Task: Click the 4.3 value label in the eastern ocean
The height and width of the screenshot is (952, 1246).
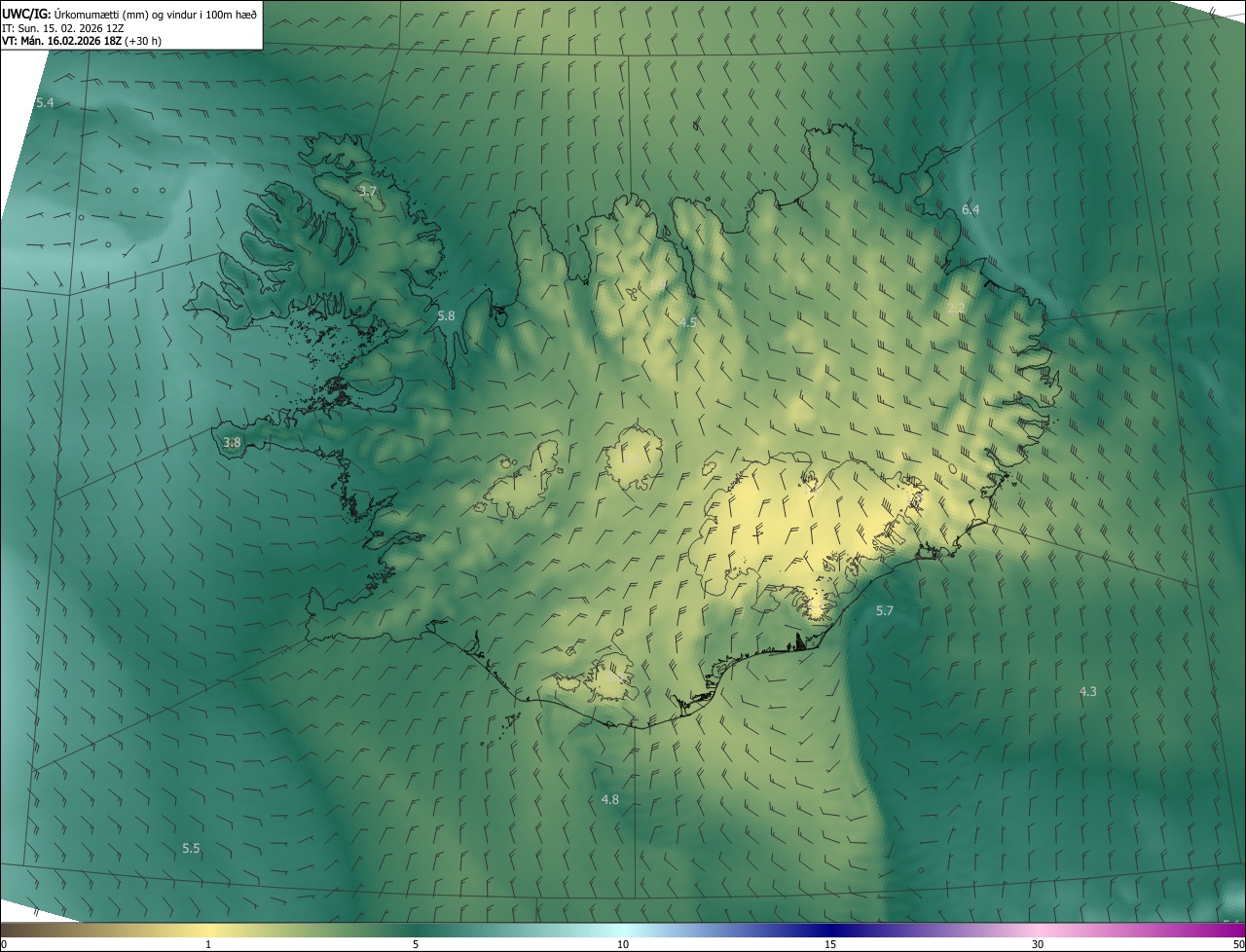Action: tap(1087, 691)
